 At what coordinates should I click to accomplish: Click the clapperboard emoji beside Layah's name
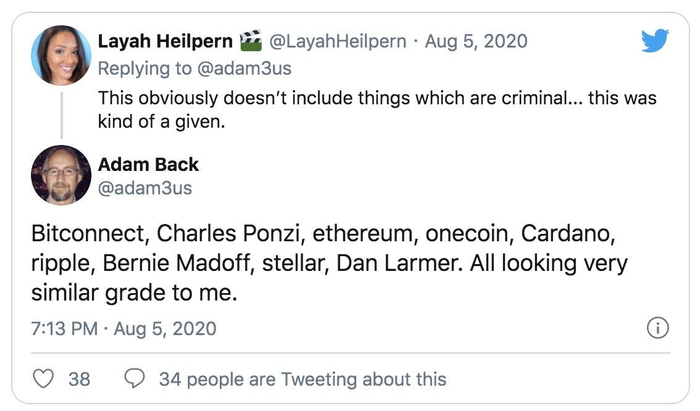250,41
